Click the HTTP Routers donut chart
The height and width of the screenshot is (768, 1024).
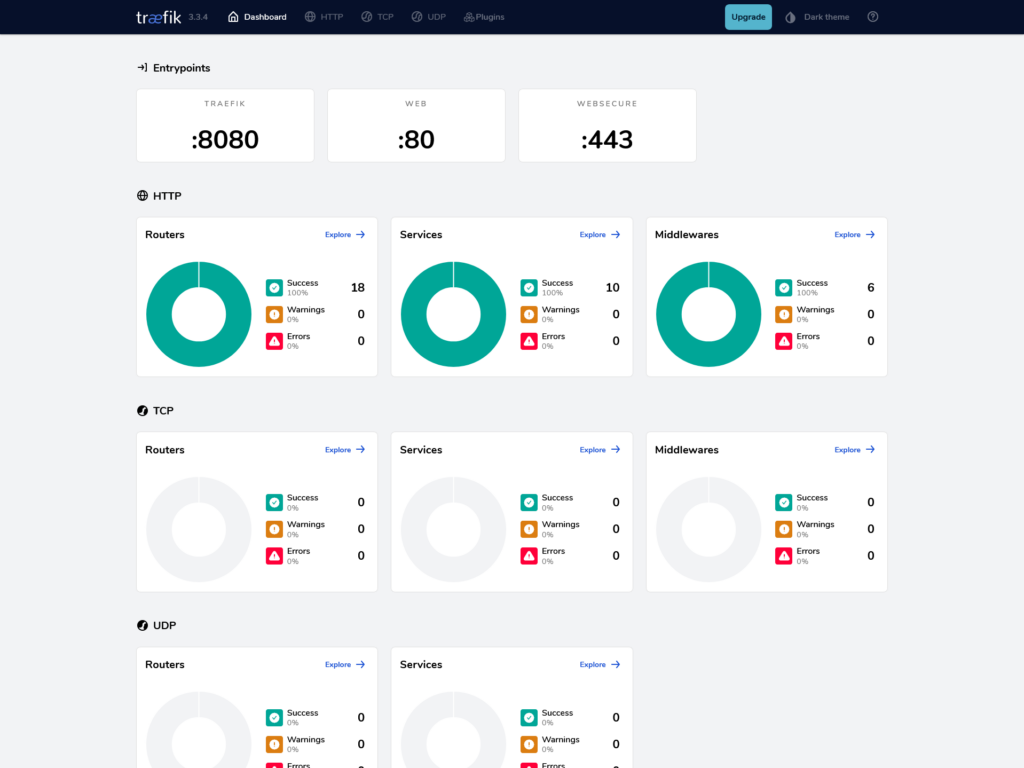click(x=199, y=314)
